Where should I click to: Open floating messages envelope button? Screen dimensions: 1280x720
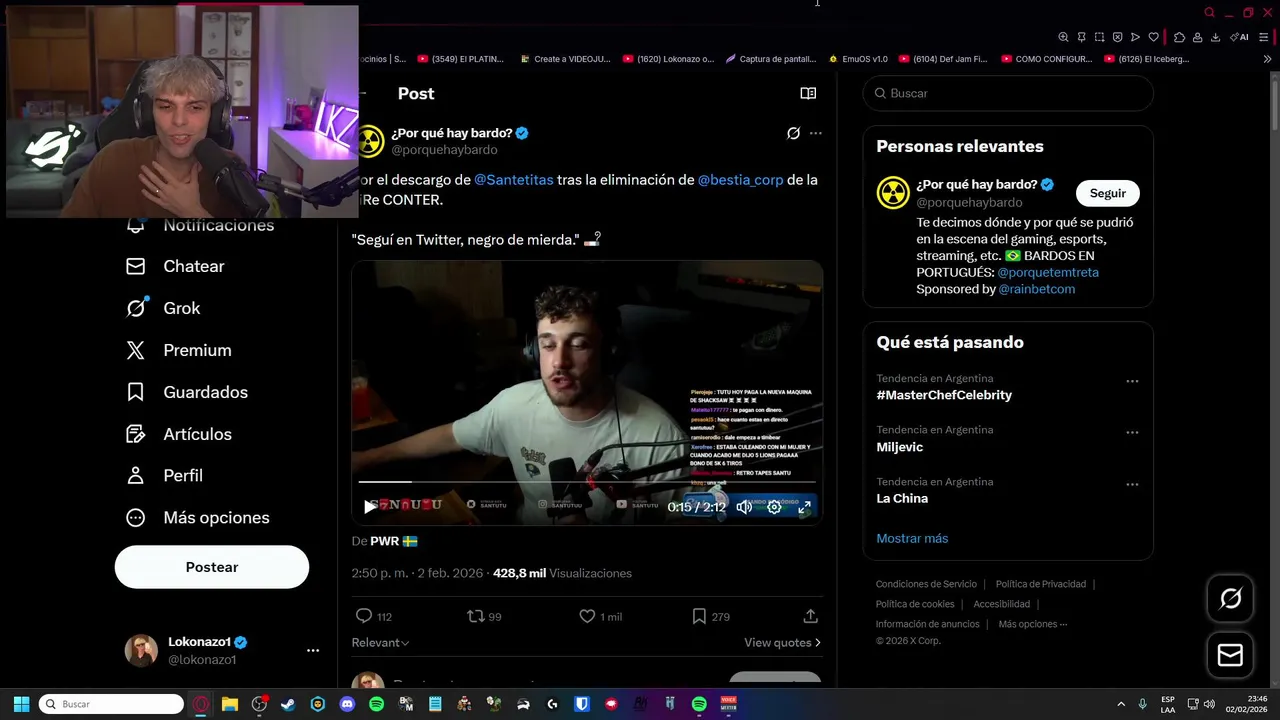point(1230,655)
